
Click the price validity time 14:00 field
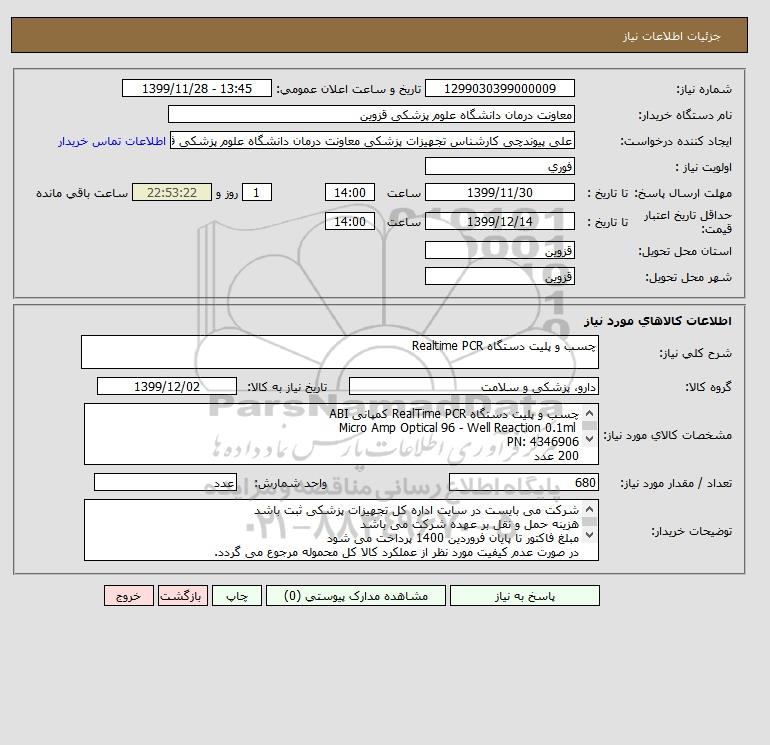tap(350, 221)
